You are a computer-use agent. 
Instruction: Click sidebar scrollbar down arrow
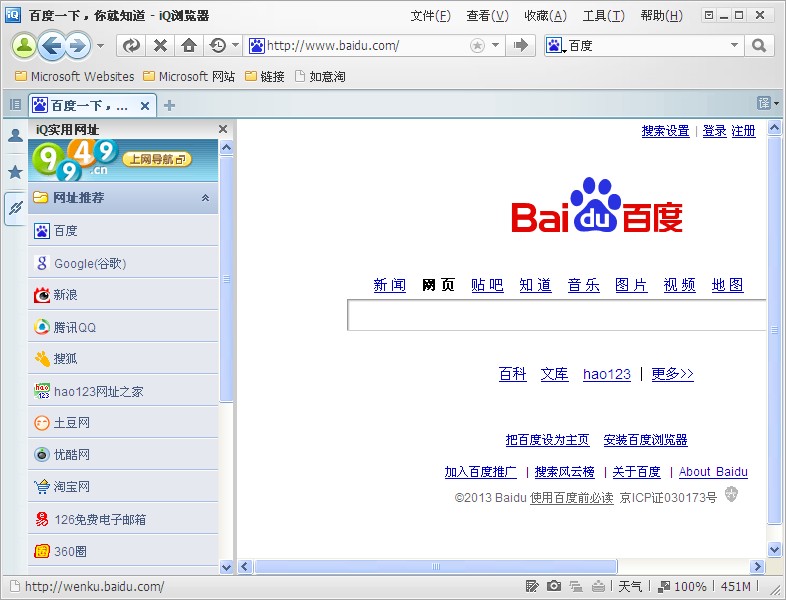(227, 567)
